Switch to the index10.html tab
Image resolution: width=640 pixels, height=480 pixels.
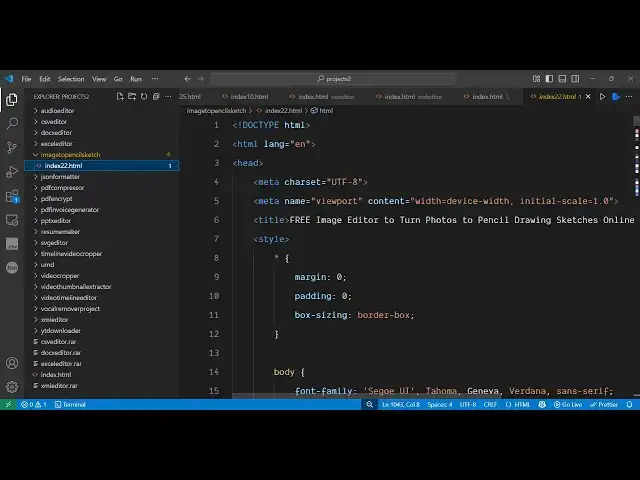point(246,97)
